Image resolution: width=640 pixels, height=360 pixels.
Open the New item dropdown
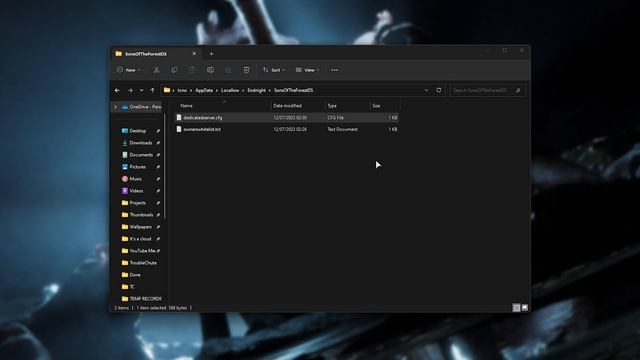coord(129,70)
